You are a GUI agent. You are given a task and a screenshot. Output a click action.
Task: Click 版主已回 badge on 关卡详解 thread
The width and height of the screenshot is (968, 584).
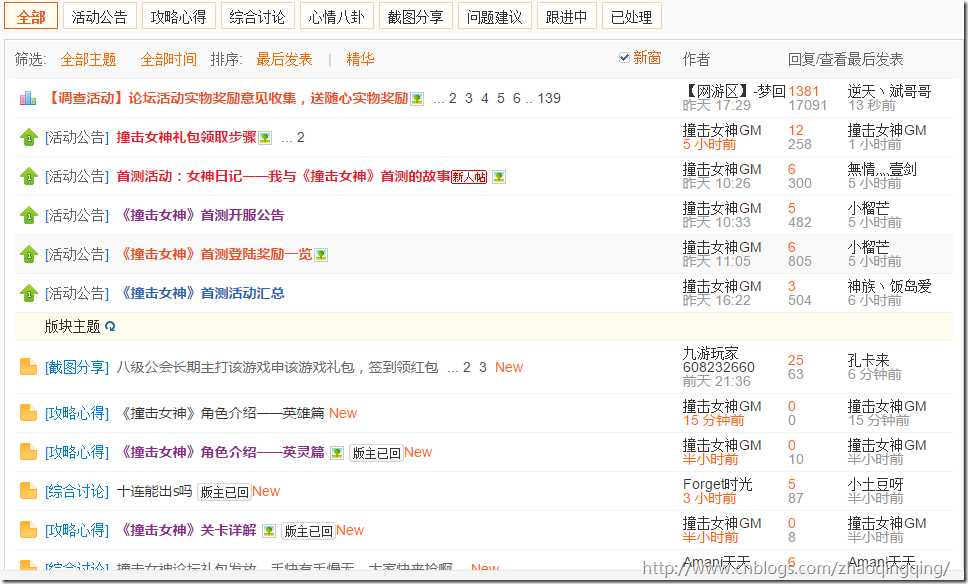pos(307,531)
